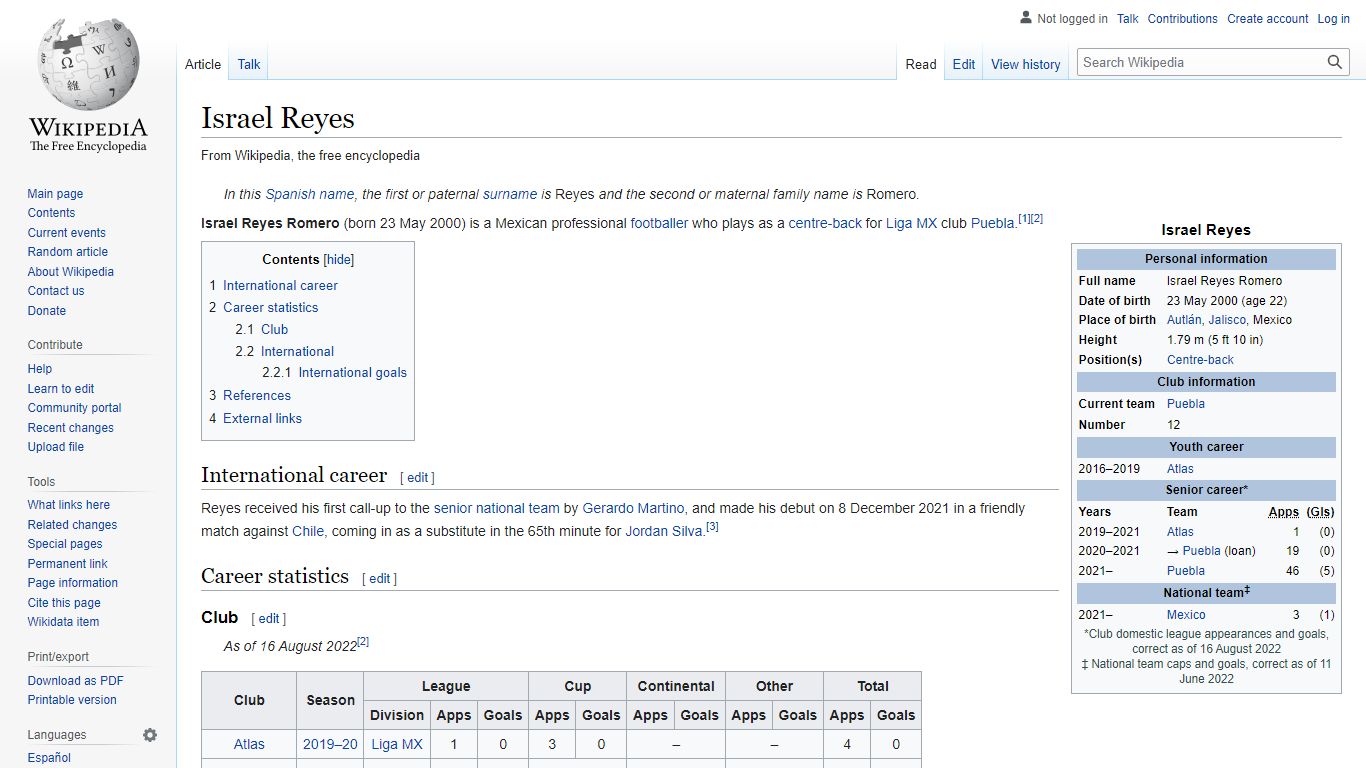Open Centre-back link in infobox
This screenshot has width=1366, height=768.
1200,360
